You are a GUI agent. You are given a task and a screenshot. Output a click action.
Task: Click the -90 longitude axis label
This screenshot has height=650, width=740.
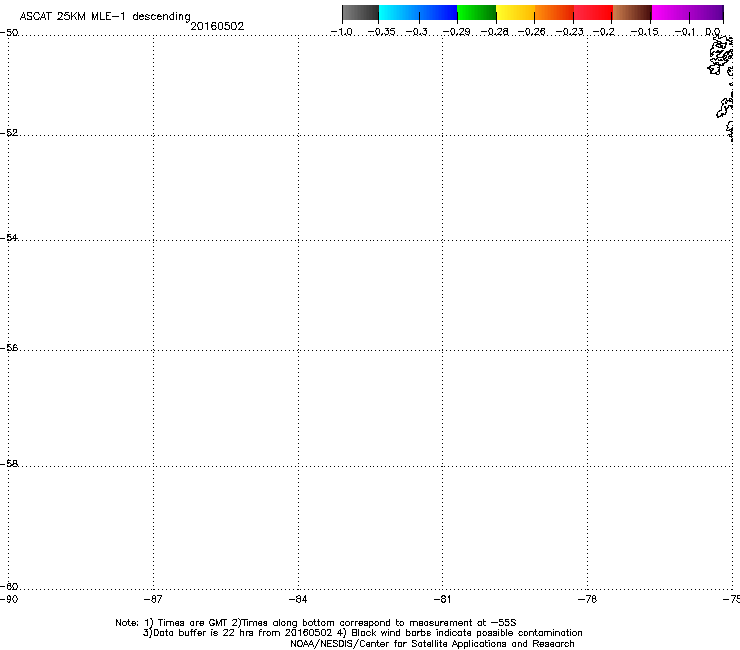point(9,599)
